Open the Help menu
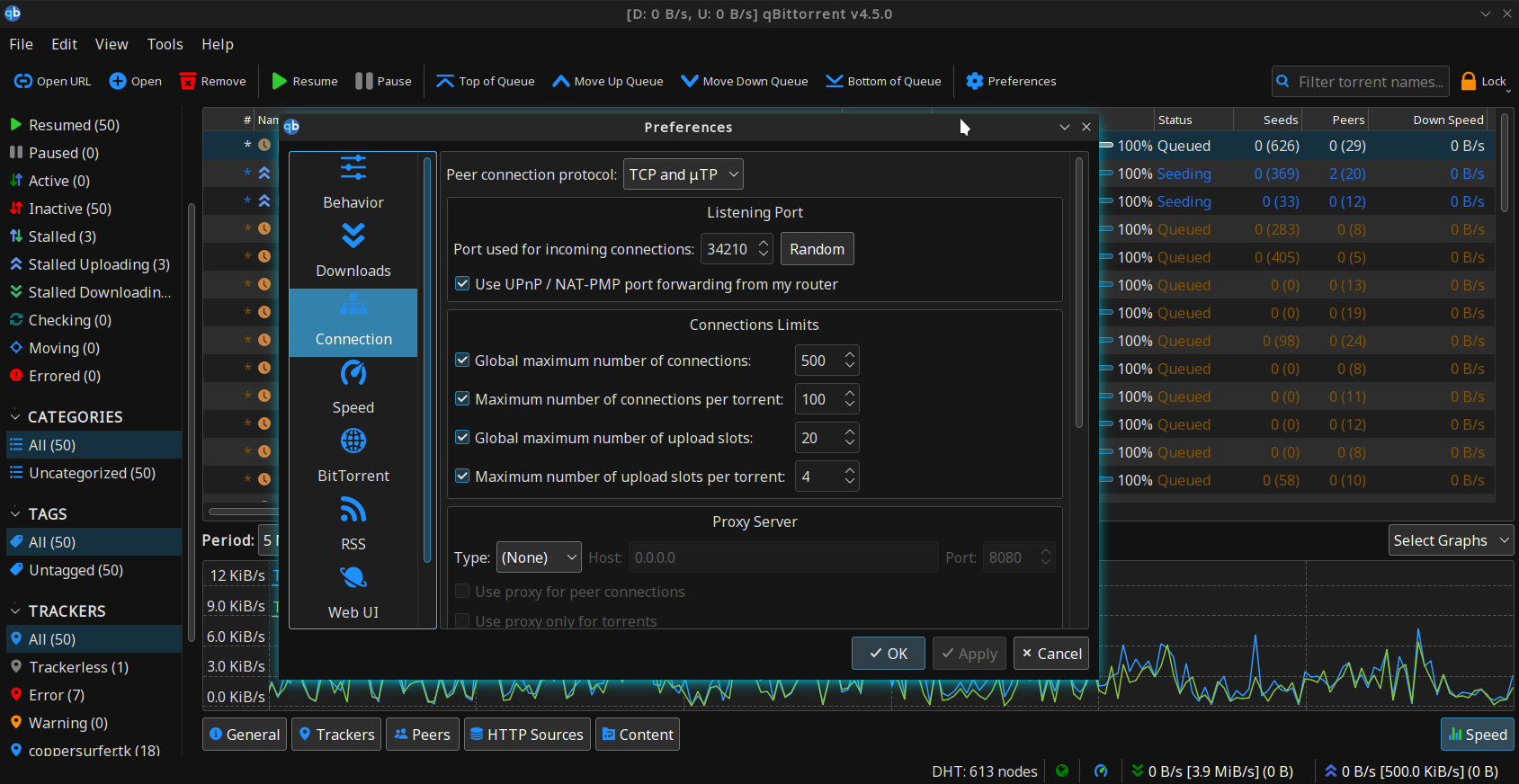 click(218, 44)
